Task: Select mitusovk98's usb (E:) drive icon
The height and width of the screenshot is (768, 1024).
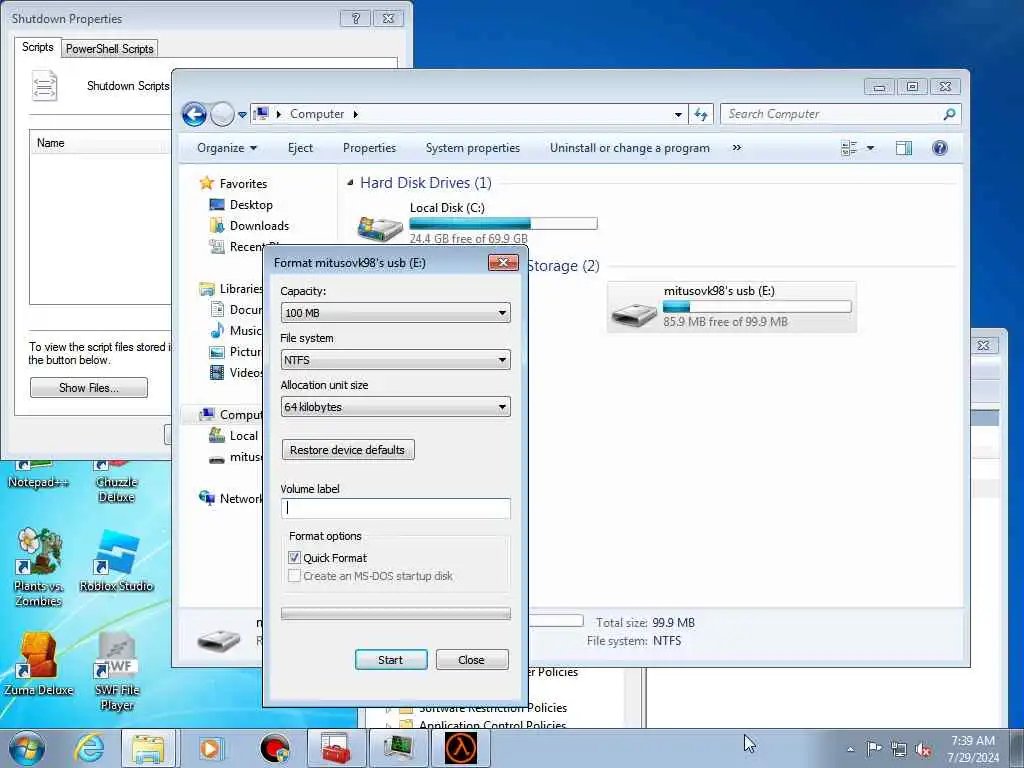Action: (x=633, y=315)
